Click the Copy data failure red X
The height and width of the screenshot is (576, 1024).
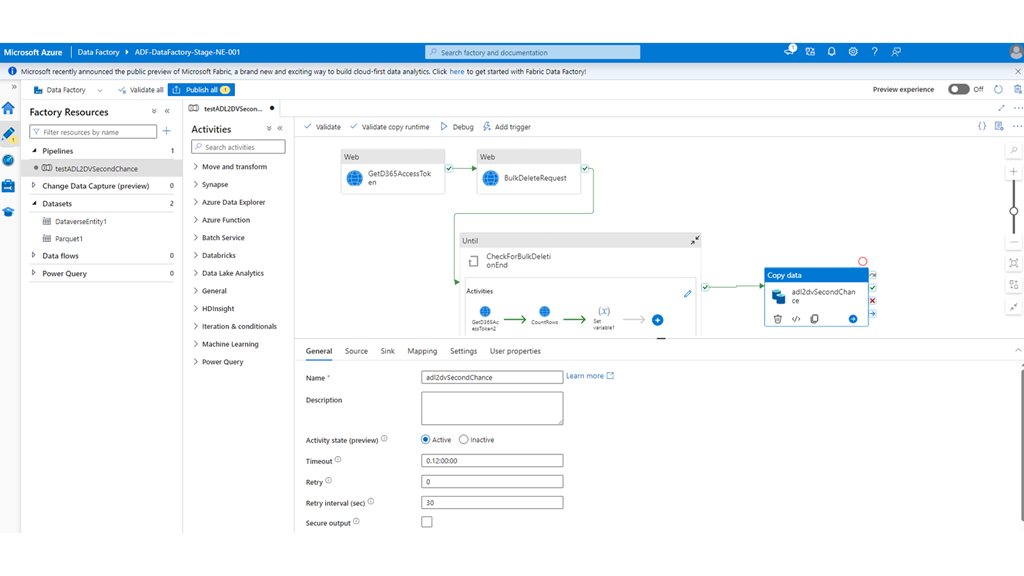pos(872,301)
